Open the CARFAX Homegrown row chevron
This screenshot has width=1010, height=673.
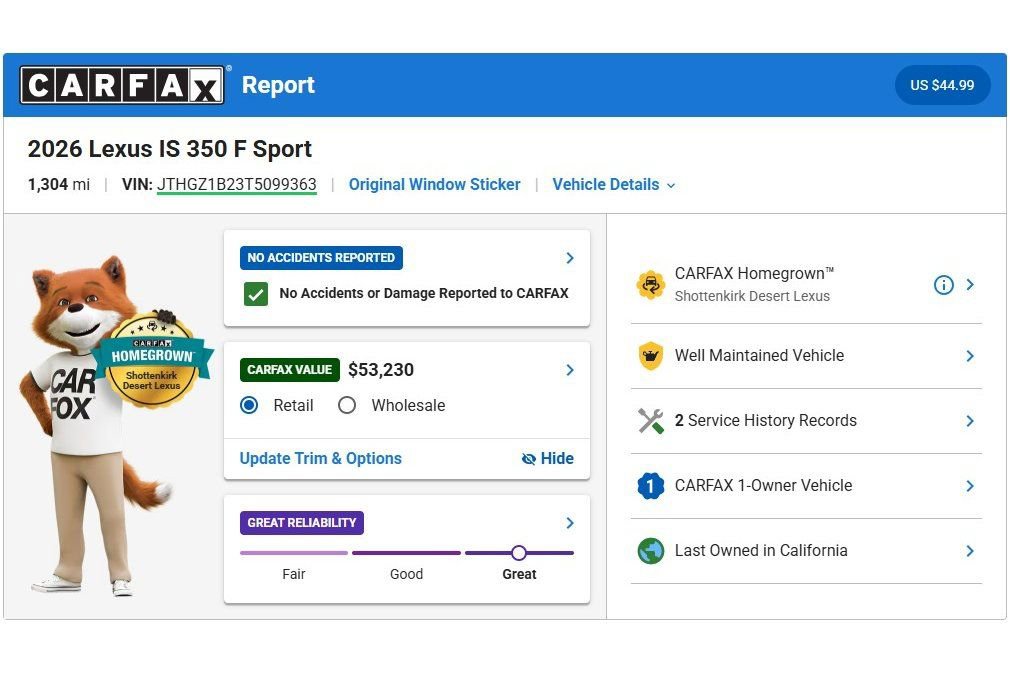point(970,285)
